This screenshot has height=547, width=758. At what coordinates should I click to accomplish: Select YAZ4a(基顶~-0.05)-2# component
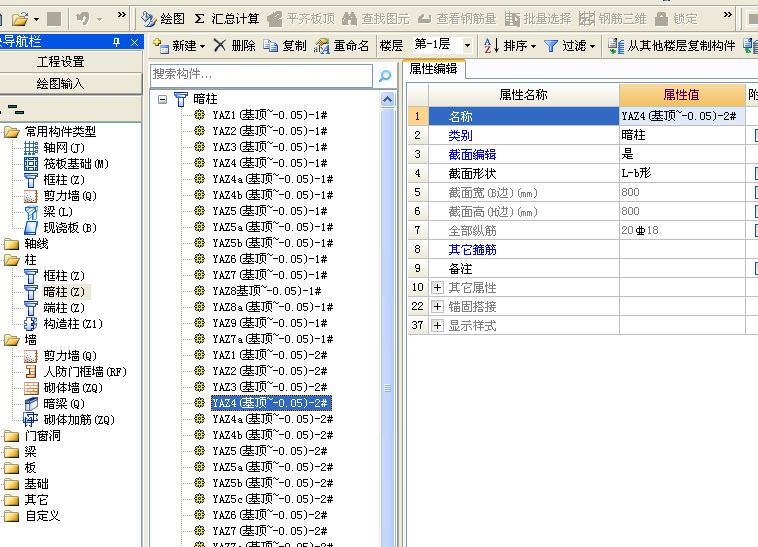[x=273, y=419]
